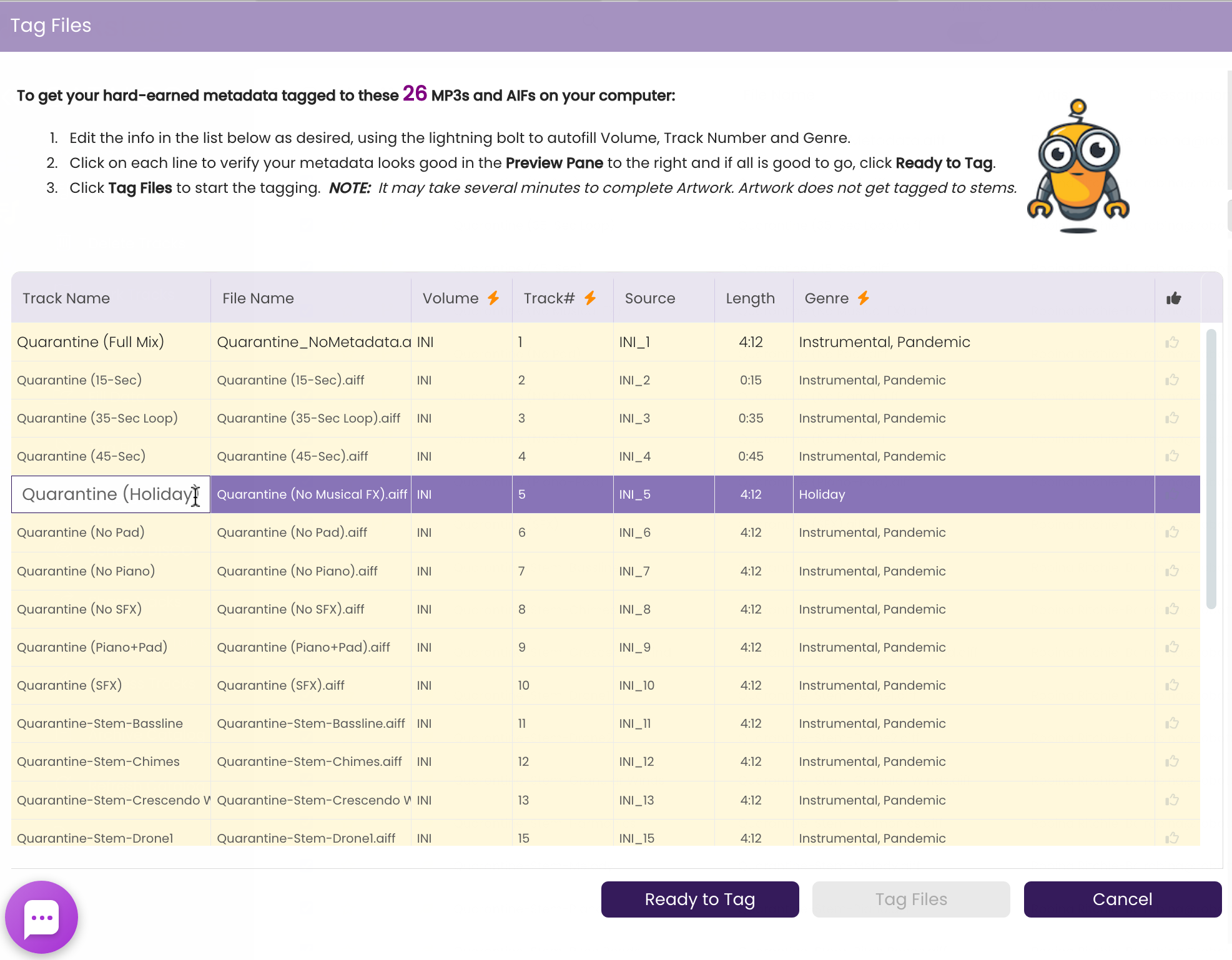Screen dimensions: 1232x960
Task: Click the robot mascot image
Action: (1078, 166)
